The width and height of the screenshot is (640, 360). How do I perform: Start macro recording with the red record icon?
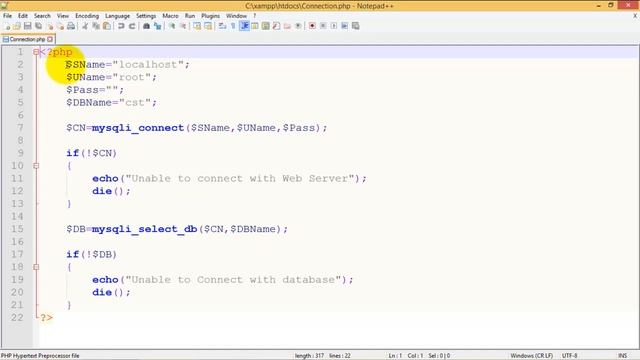click(312, 26)
